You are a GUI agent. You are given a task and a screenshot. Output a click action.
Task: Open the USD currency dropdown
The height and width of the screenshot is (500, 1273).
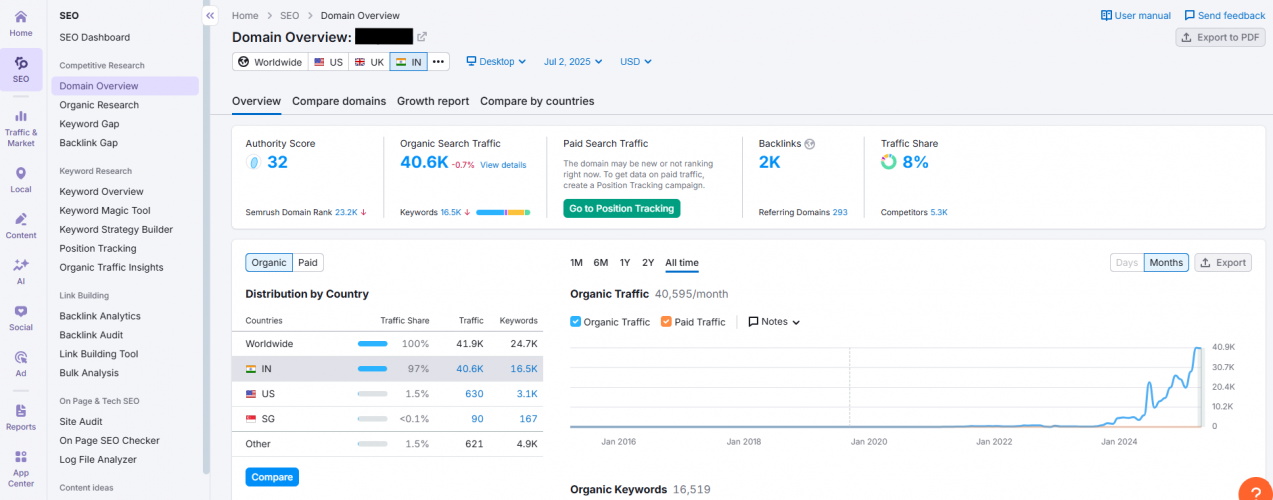[x=636, y=62]
